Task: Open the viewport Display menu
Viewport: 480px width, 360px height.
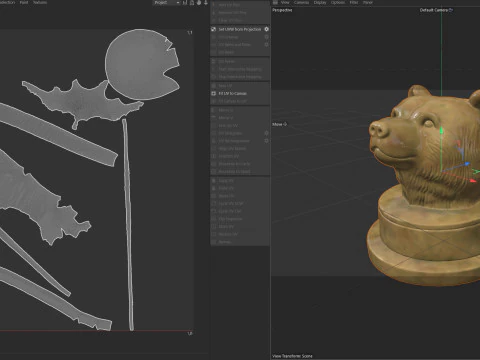Action: click(320, 2)
